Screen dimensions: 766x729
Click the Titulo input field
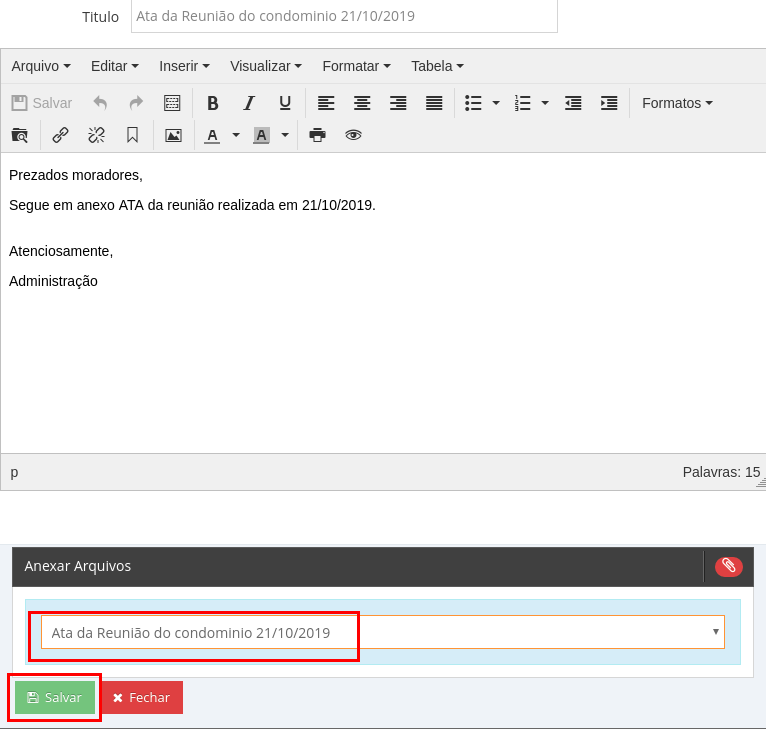click(344, 17)
